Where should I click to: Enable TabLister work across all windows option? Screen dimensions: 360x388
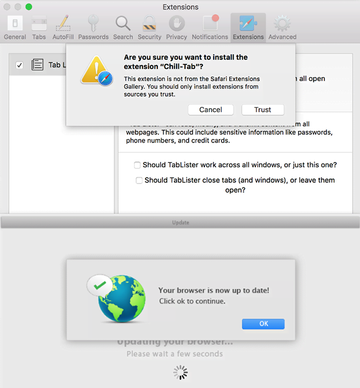(137, 165)
